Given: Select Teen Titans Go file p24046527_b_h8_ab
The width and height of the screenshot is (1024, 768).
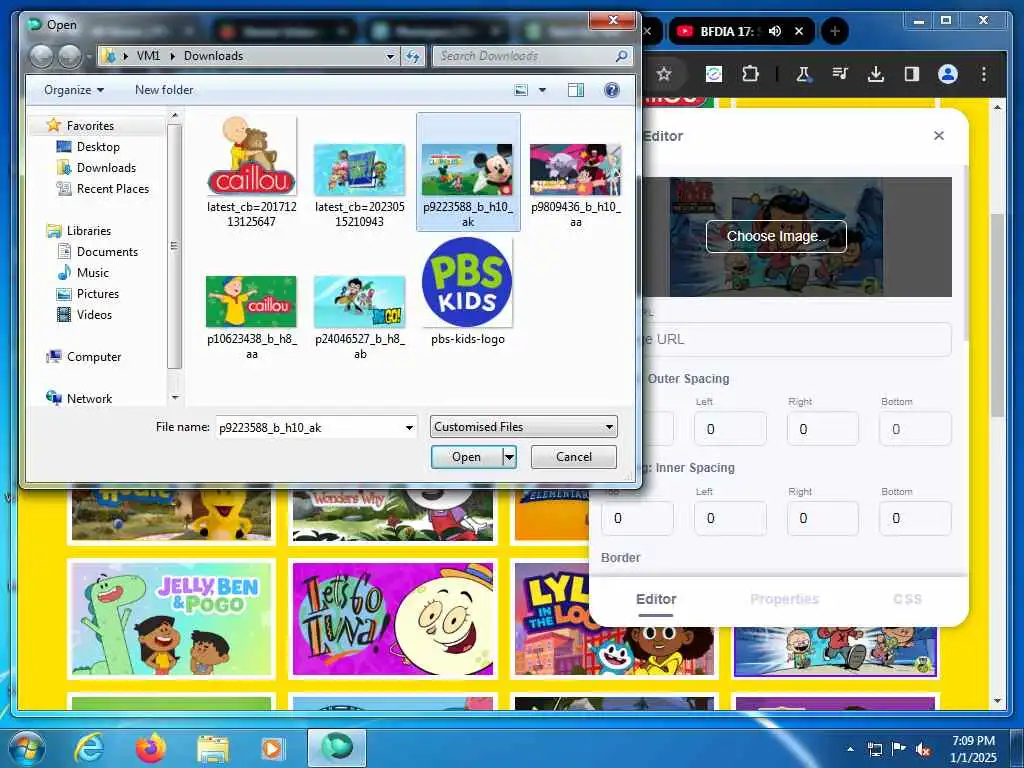Looking at the screenshot, I should pyautogui.click(x=359, y=317).
